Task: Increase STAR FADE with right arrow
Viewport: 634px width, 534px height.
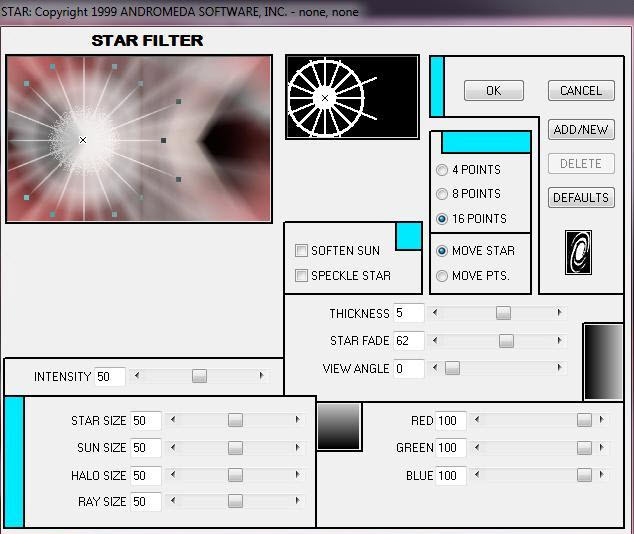Action: (560, 340)
